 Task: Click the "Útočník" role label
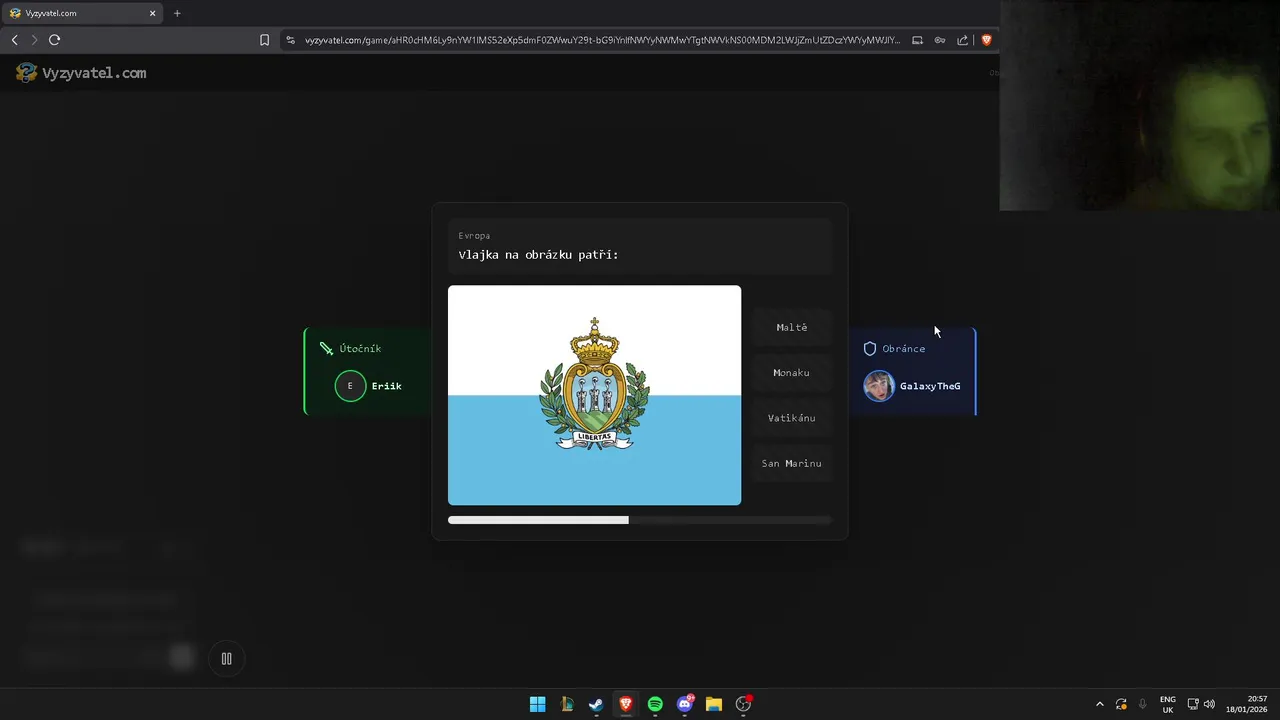point(360,349)
